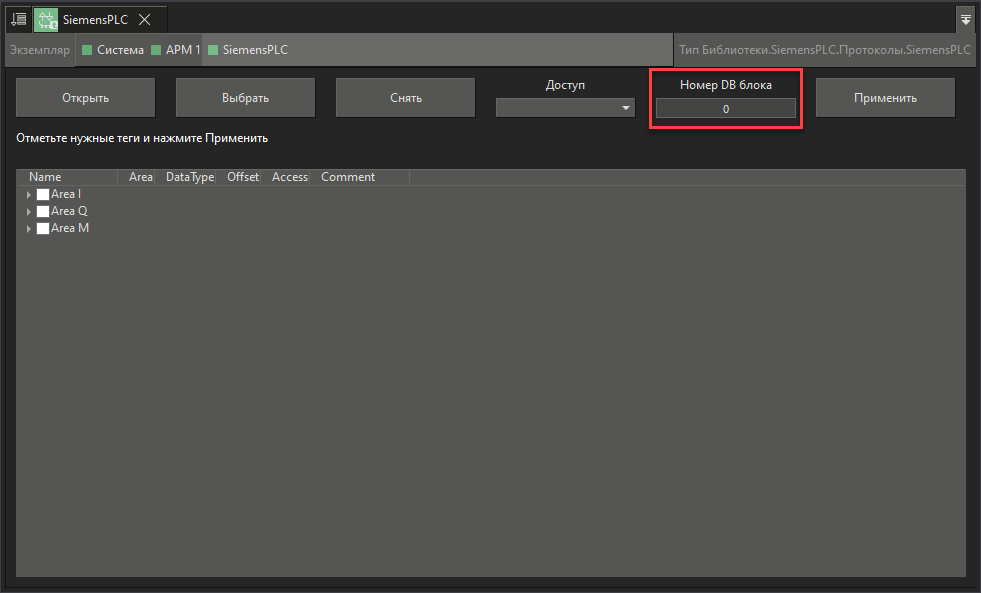Click the green icon next to АРМ 1 breadcrumb
The width and height of the screenshot is (981, 593).
coord(155,49)
